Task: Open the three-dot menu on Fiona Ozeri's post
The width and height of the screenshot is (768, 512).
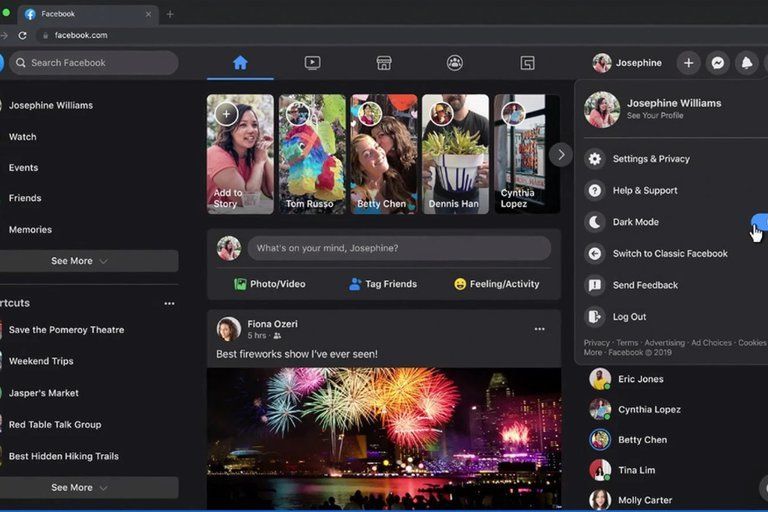Action: point(539,329)
